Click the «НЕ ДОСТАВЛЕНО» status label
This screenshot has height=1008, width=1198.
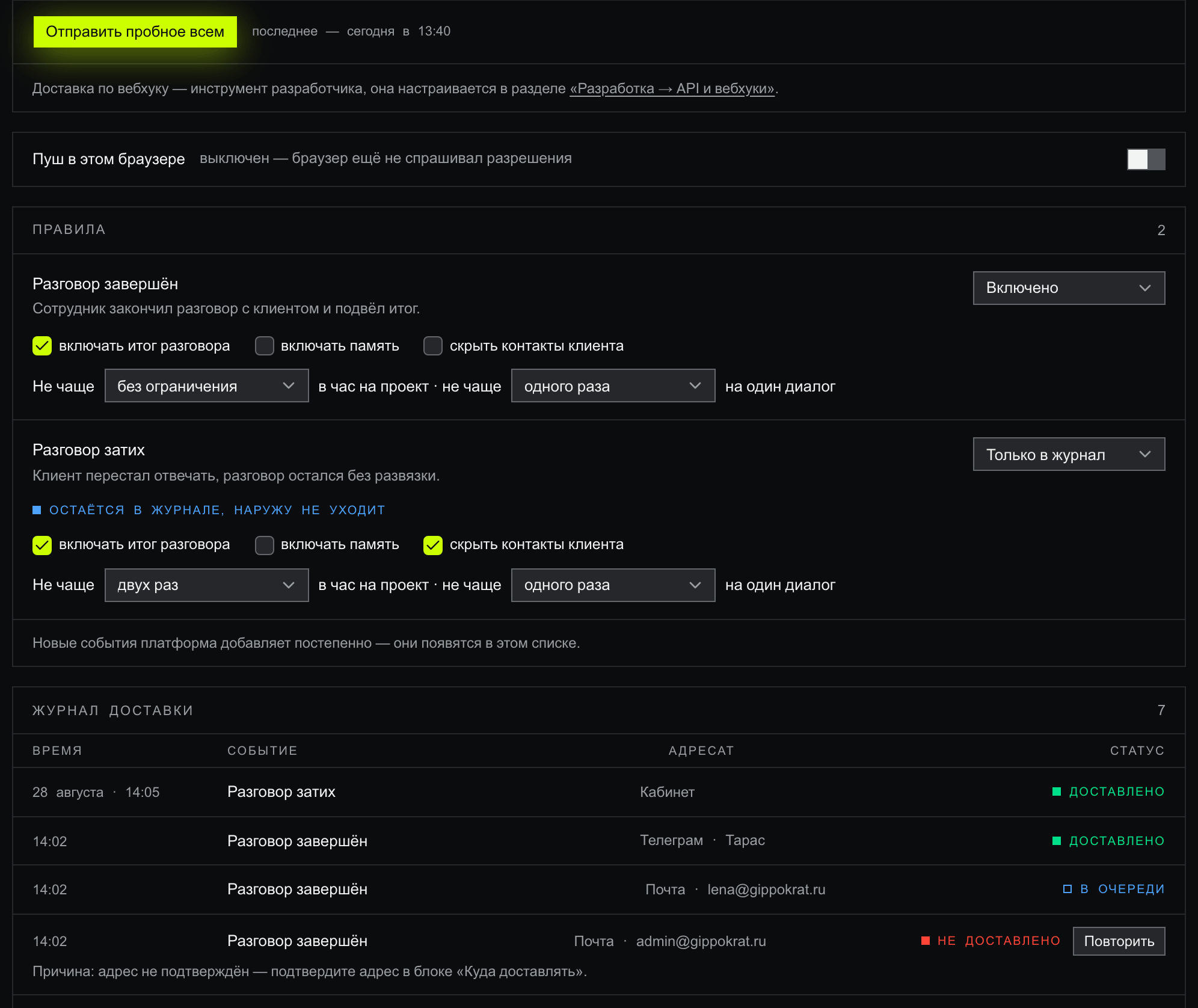991,941
